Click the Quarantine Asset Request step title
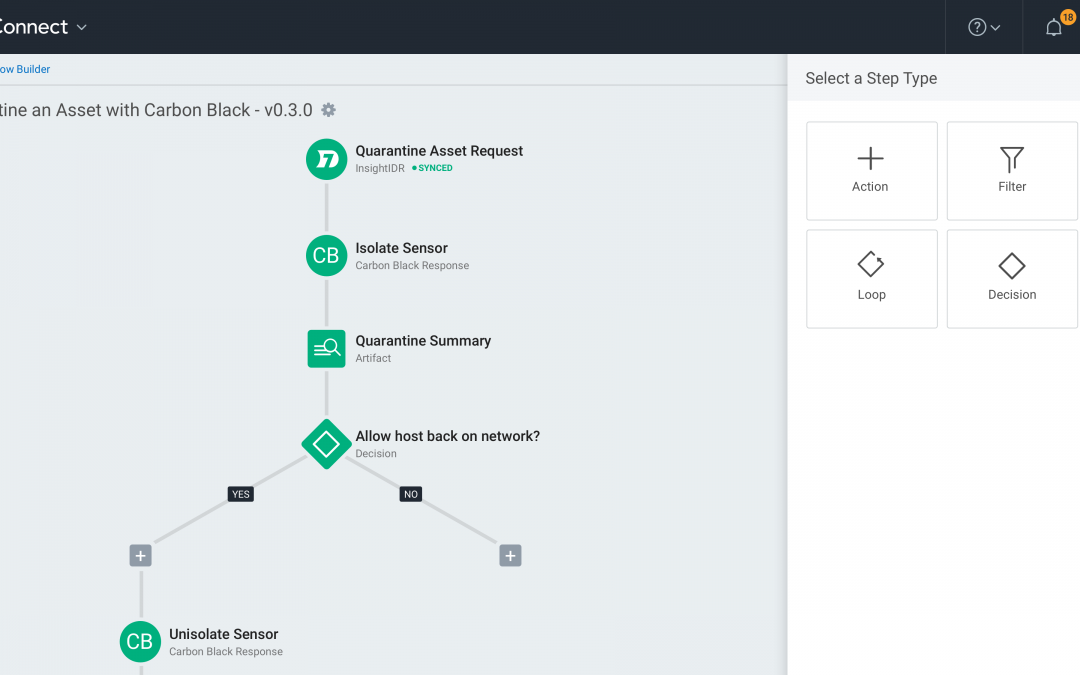1080x675 pixels. pos(439,151)
